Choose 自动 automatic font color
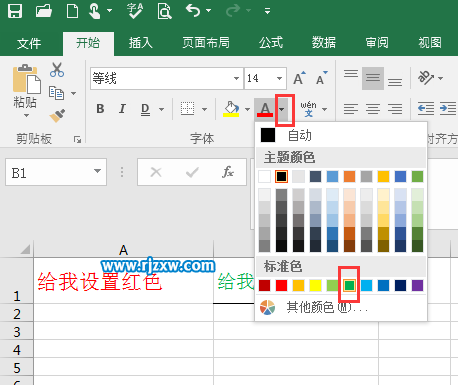This screenshot has width=458, height=385. (x=341, y=135)
